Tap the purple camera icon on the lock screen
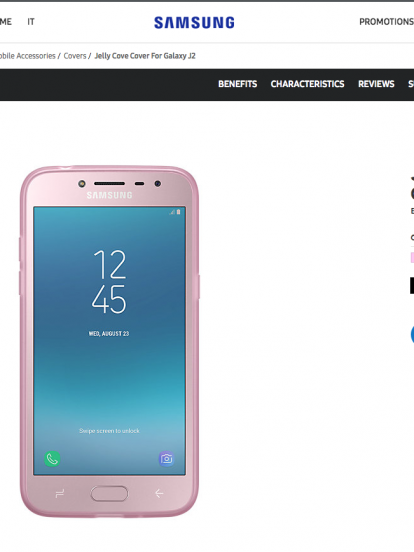This screenshot has width=414, height=552. pos(166,459)
